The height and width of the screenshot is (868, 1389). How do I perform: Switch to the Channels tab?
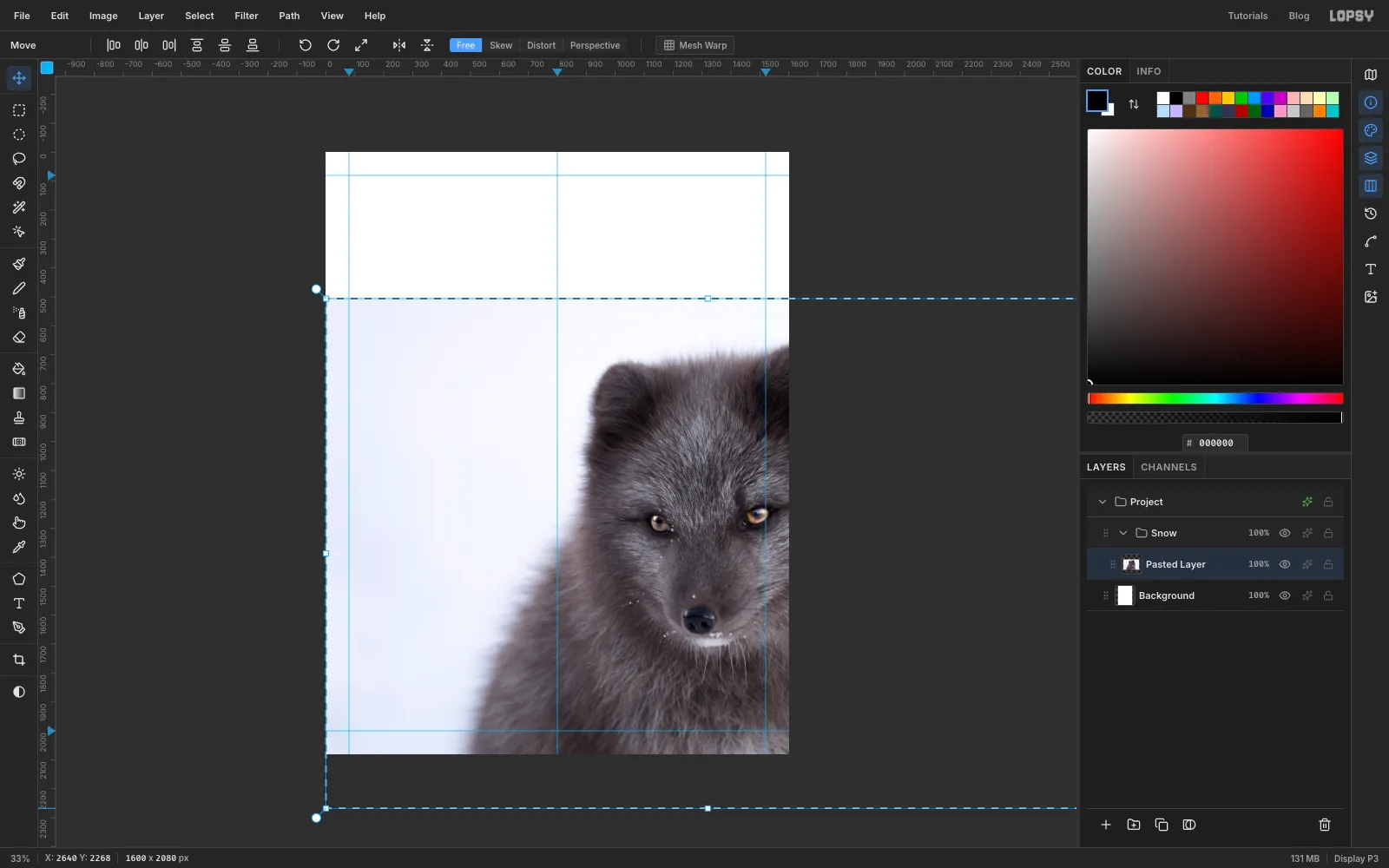click(1168, 467)
